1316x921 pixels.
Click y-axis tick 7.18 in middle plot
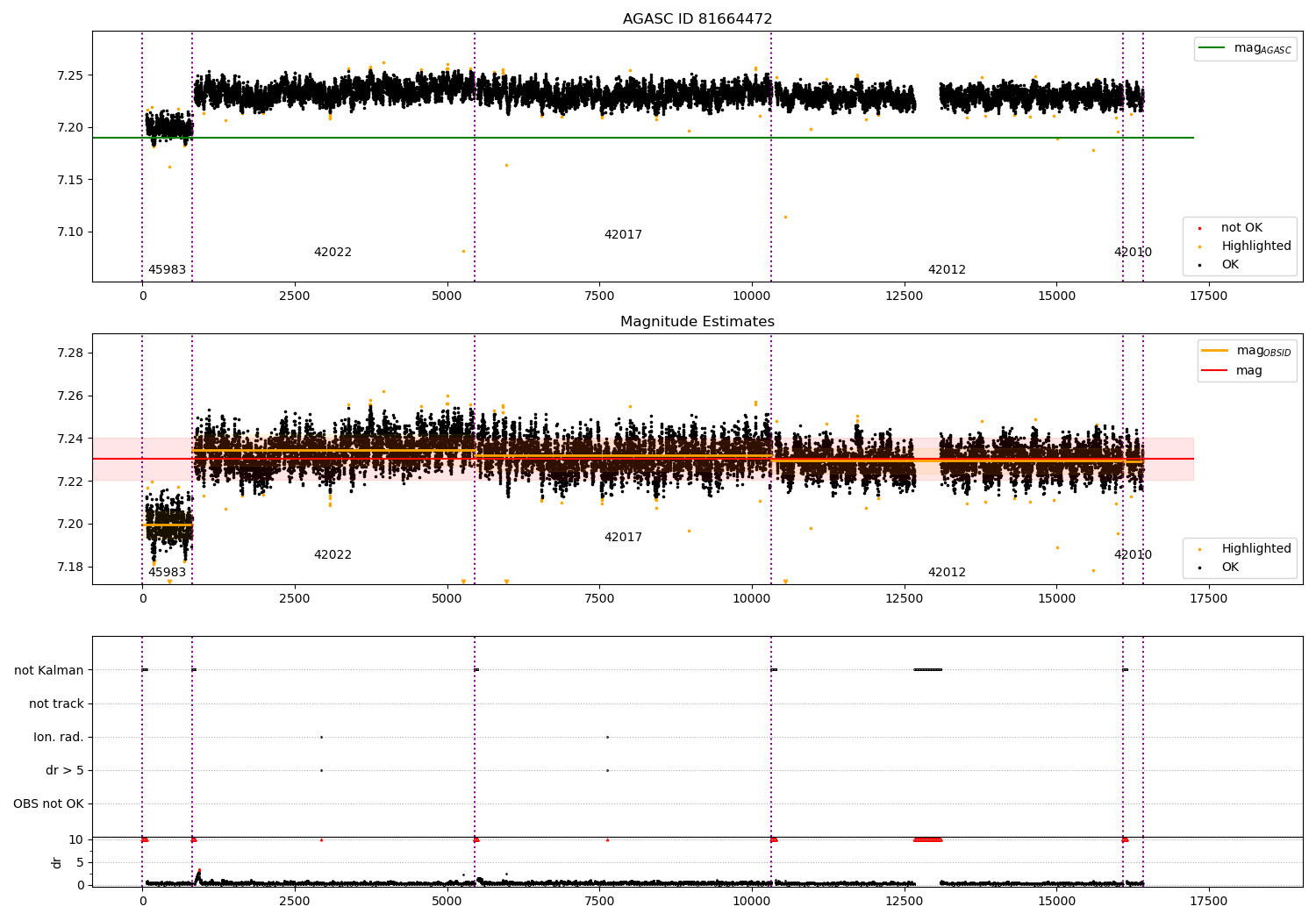[70, 567]
